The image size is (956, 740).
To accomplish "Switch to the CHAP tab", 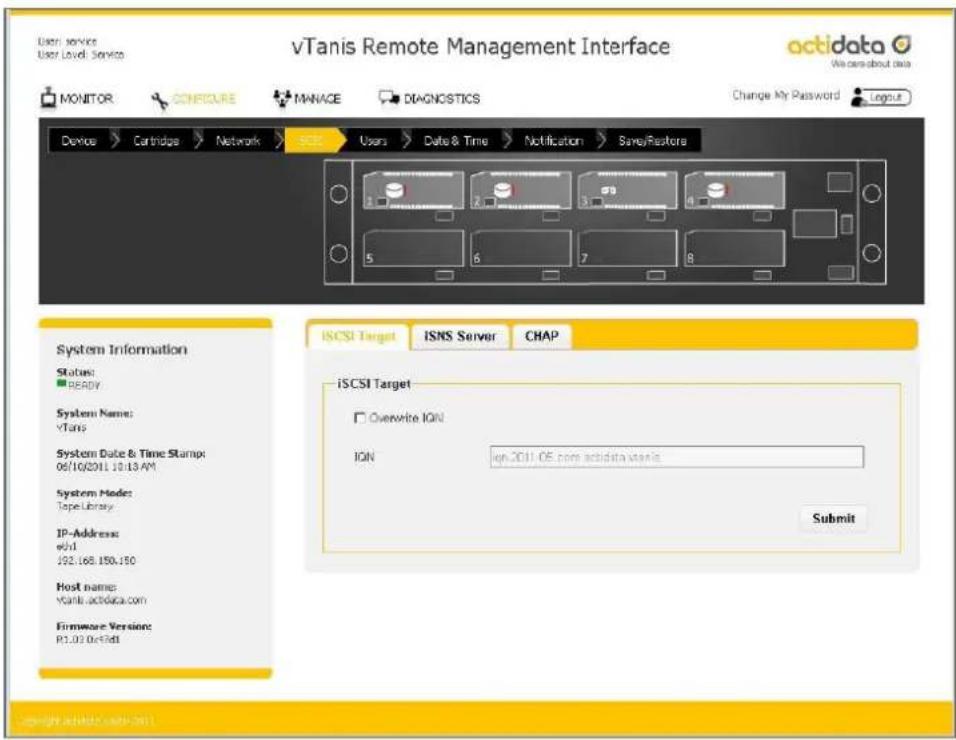I will (x=542, y=336).
